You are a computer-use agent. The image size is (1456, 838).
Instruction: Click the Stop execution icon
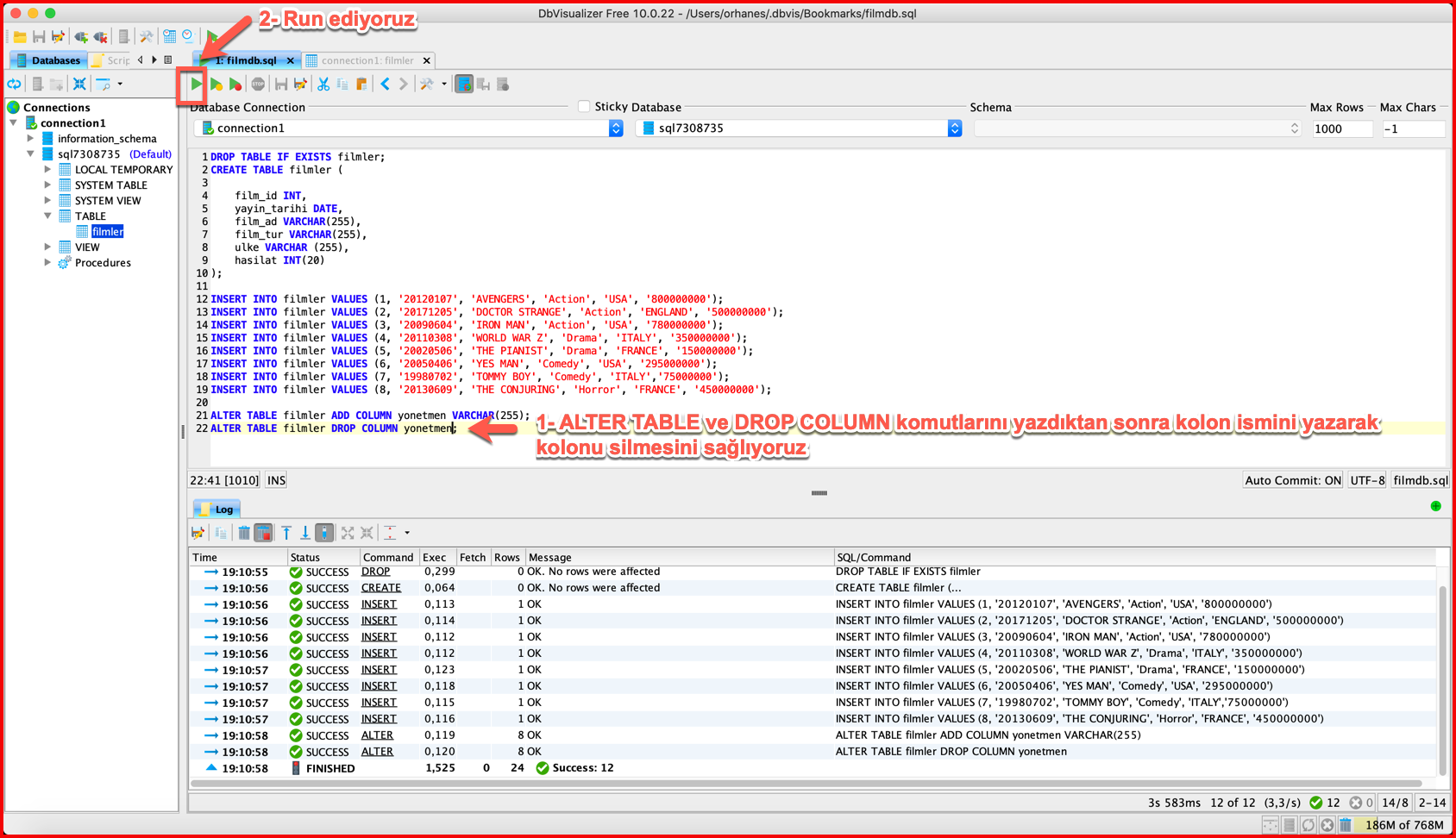click(x=258, y=84)
